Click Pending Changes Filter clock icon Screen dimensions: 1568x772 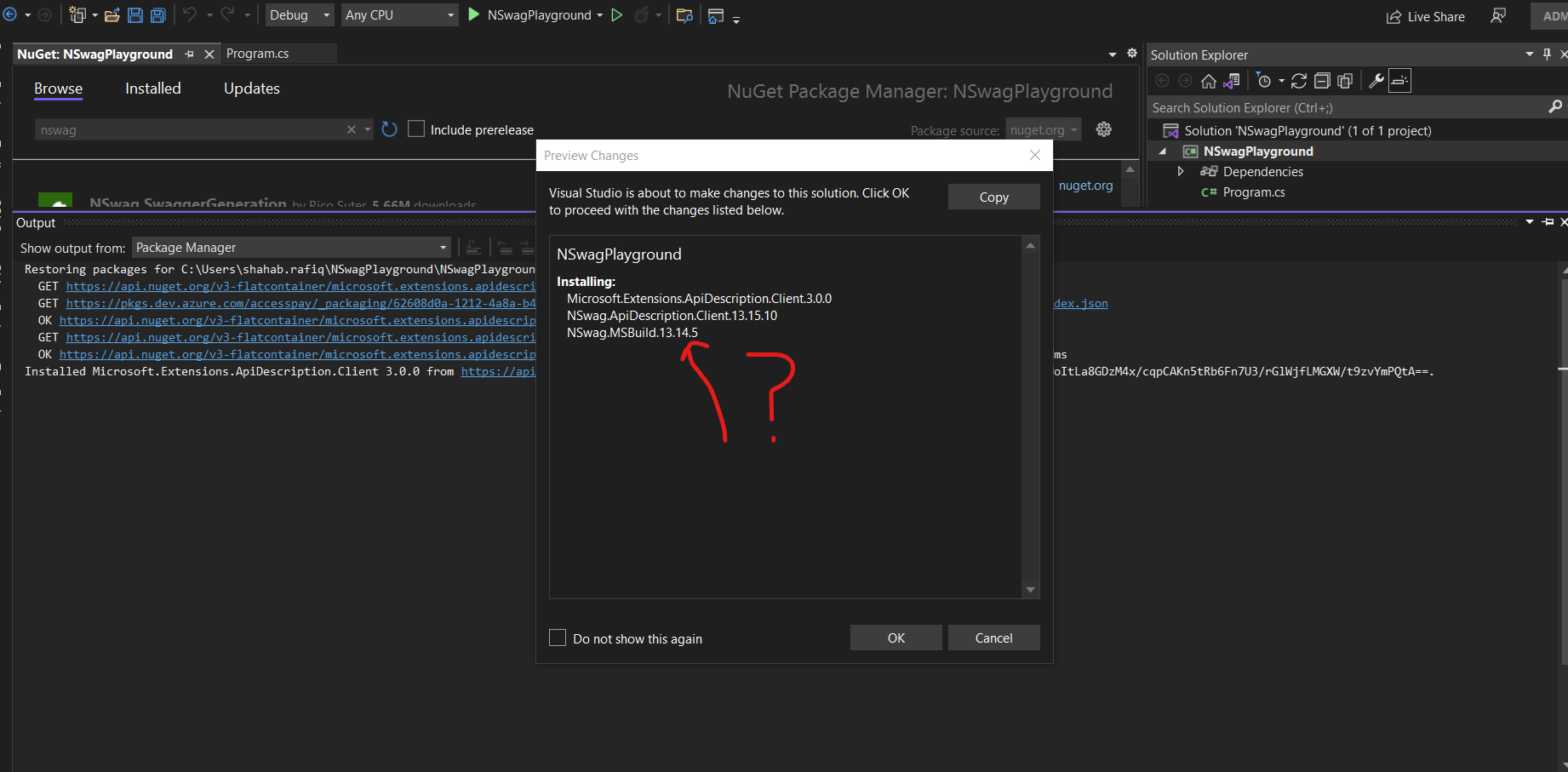click(1264, 81)
